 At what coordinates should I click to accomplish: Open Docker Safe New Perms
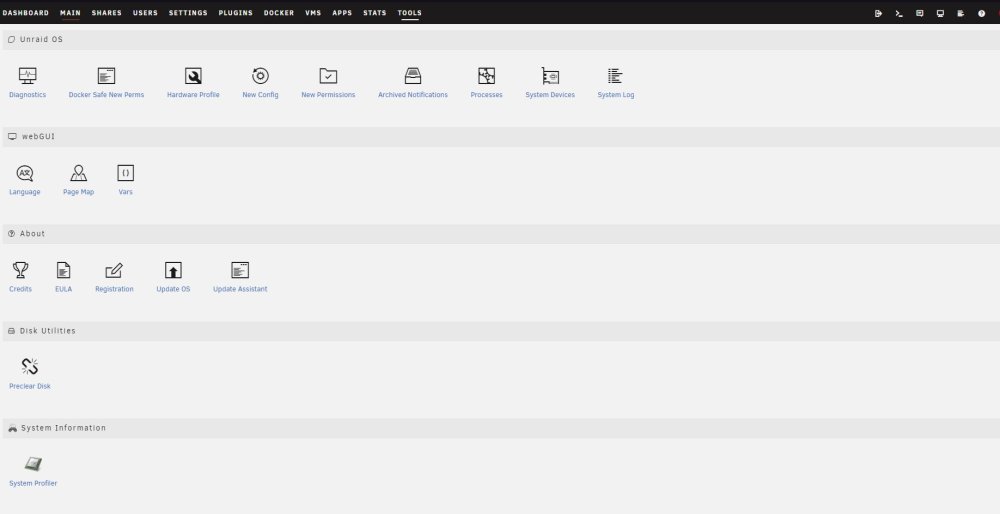pyautogui.click(x=107, y=83)
